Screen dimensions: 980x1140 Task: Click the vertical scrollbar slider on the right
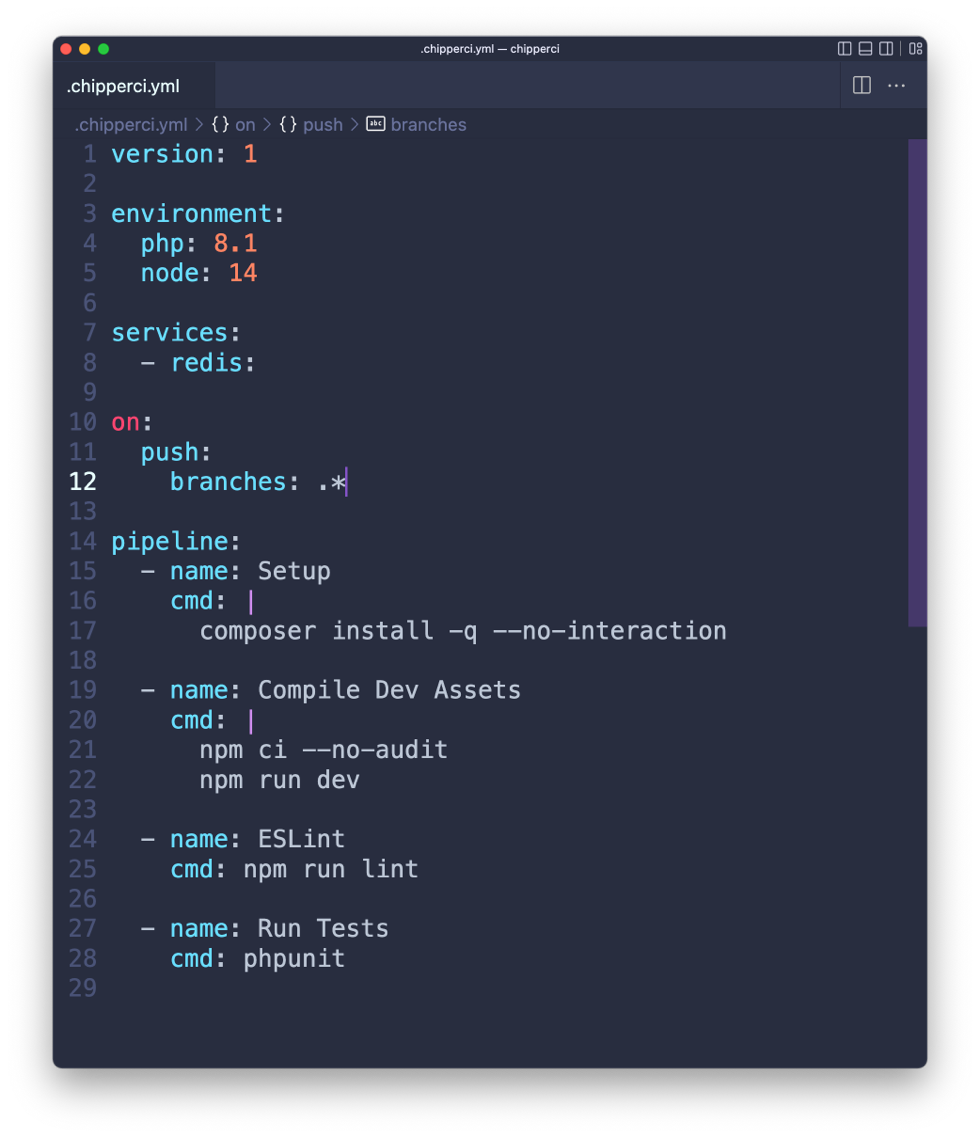917,382
